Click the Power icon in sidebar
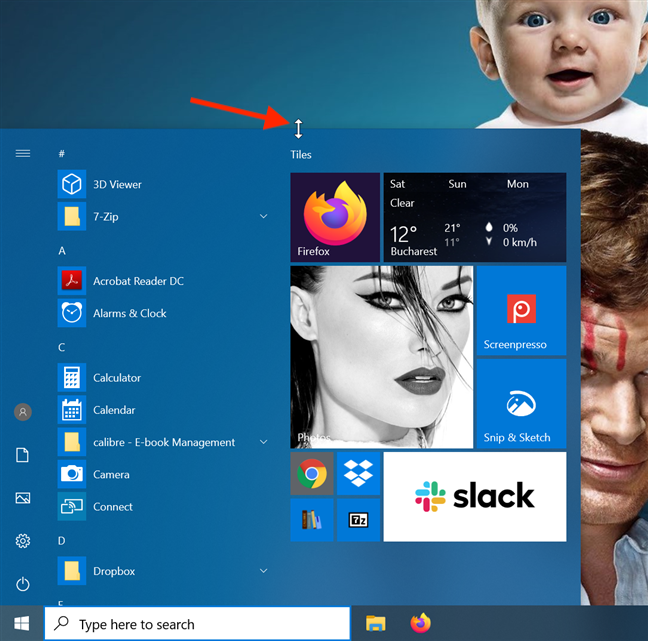This screenshot has width=648, height=641. pos(23,584)
